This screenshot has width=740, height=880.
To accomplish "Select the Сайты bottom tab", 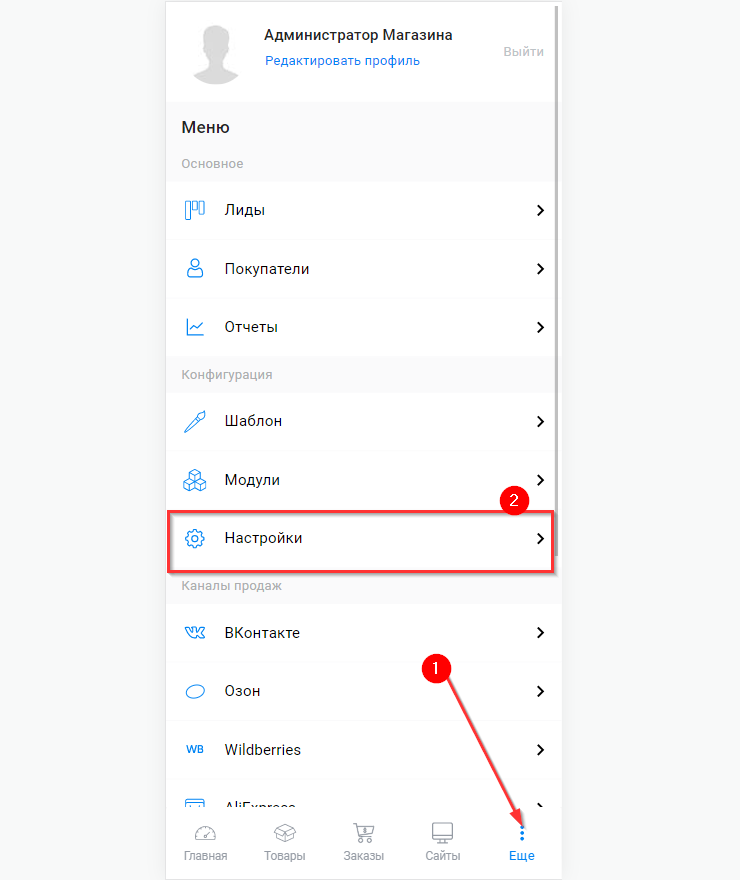I will [442, 842].
